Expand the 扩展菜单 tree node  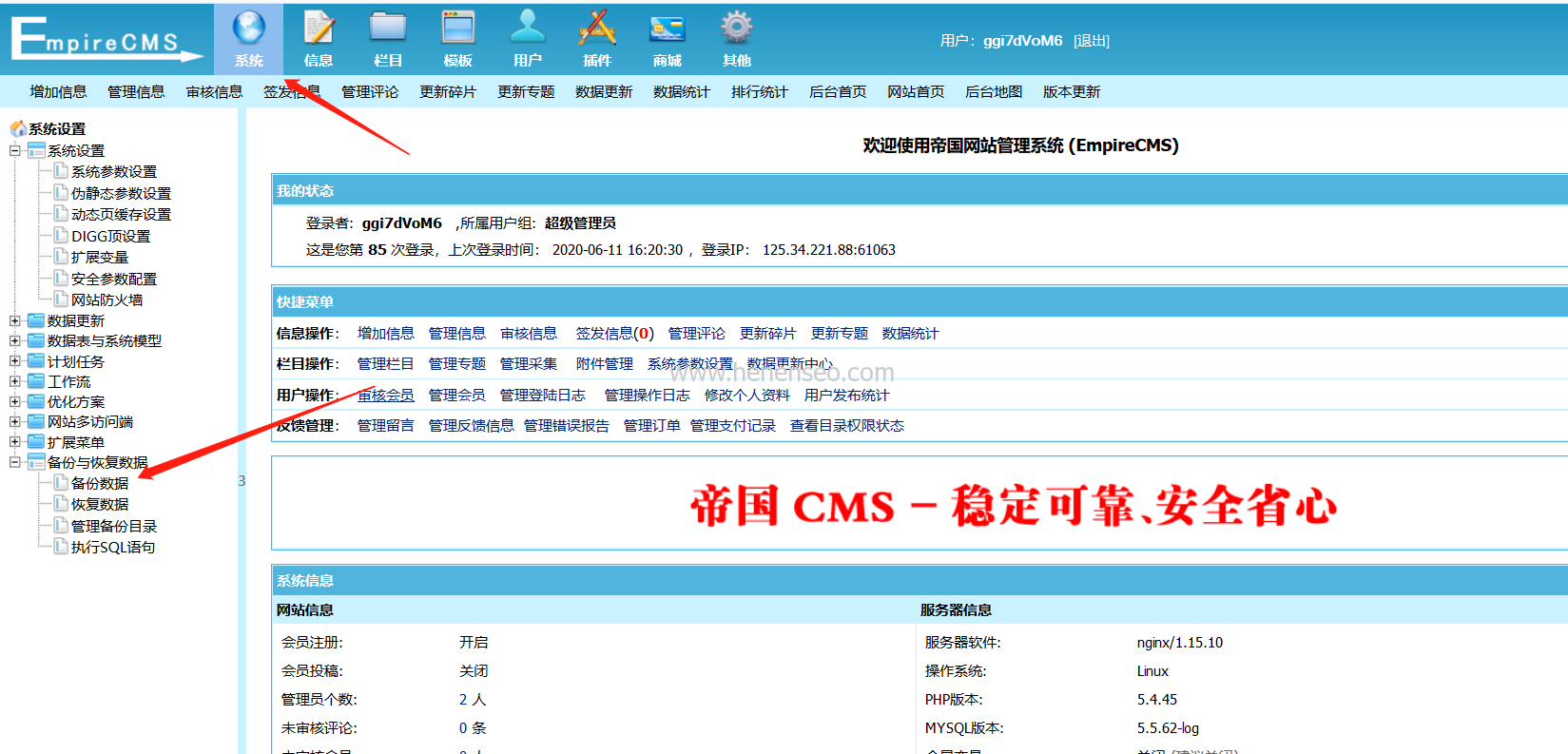tap(14, 442)
